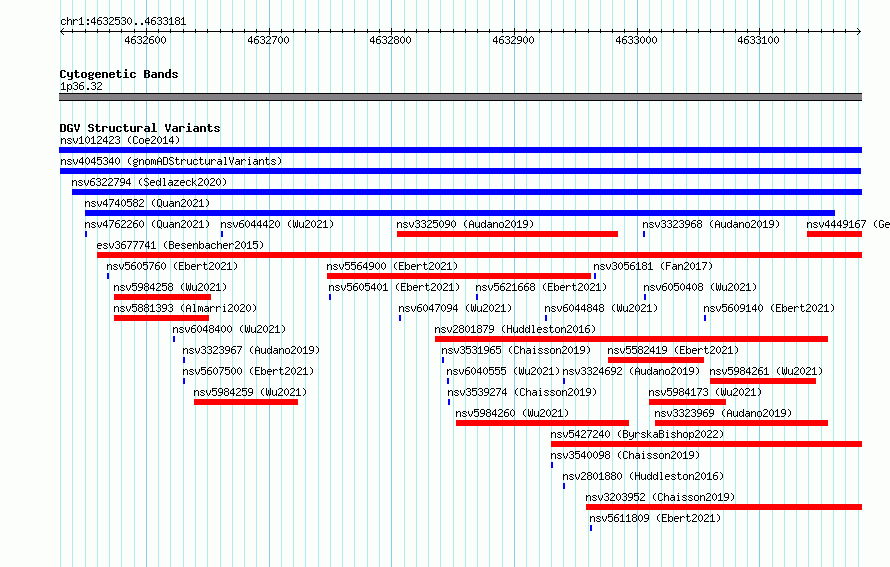Click the nsv6050408 (Wu2021) label
This screenshot has height=567, width=890.
(700, 287)
